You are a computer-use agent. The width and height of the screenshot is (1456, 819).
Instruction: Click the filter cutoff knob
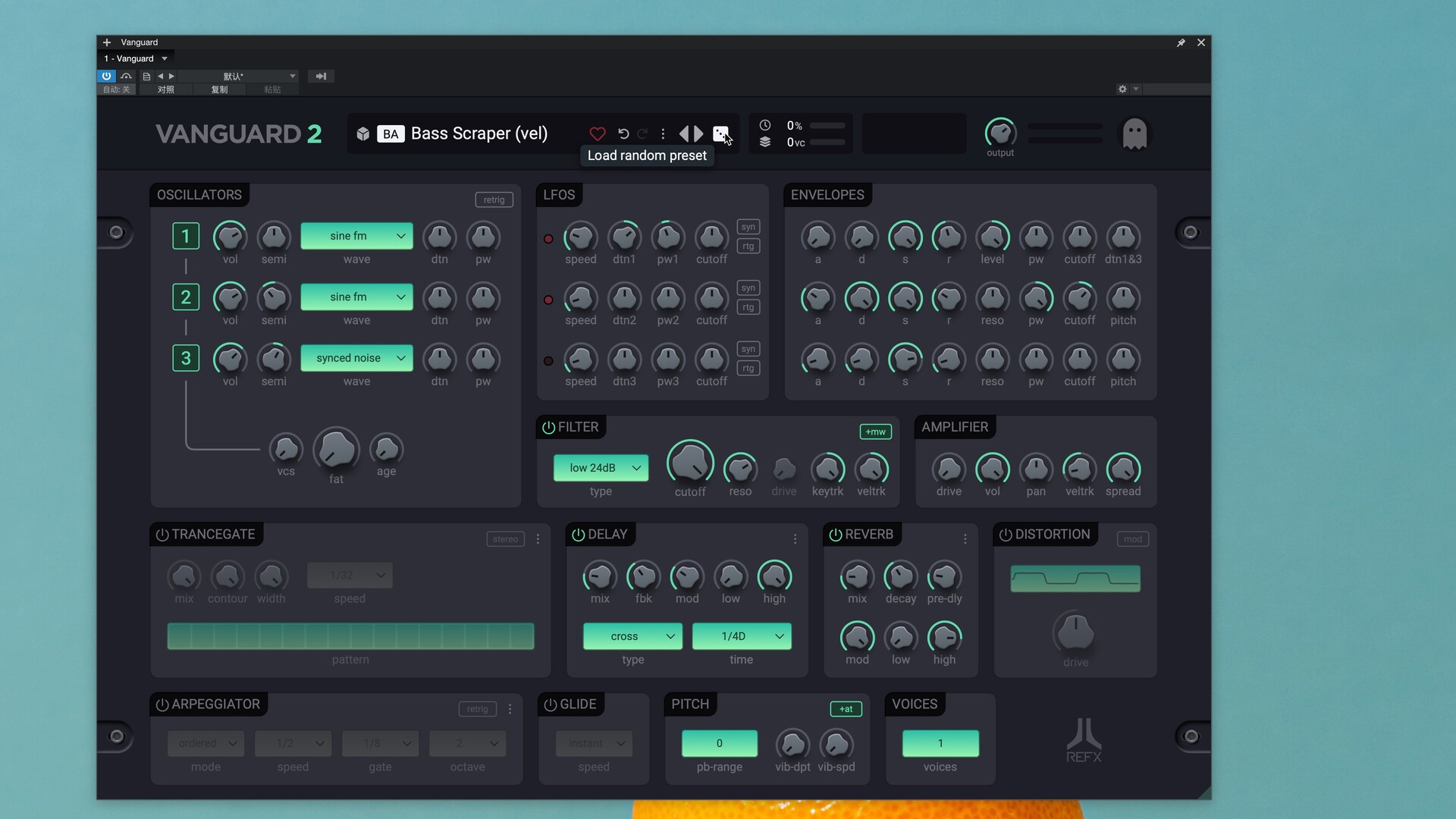(x=690, y=463)
